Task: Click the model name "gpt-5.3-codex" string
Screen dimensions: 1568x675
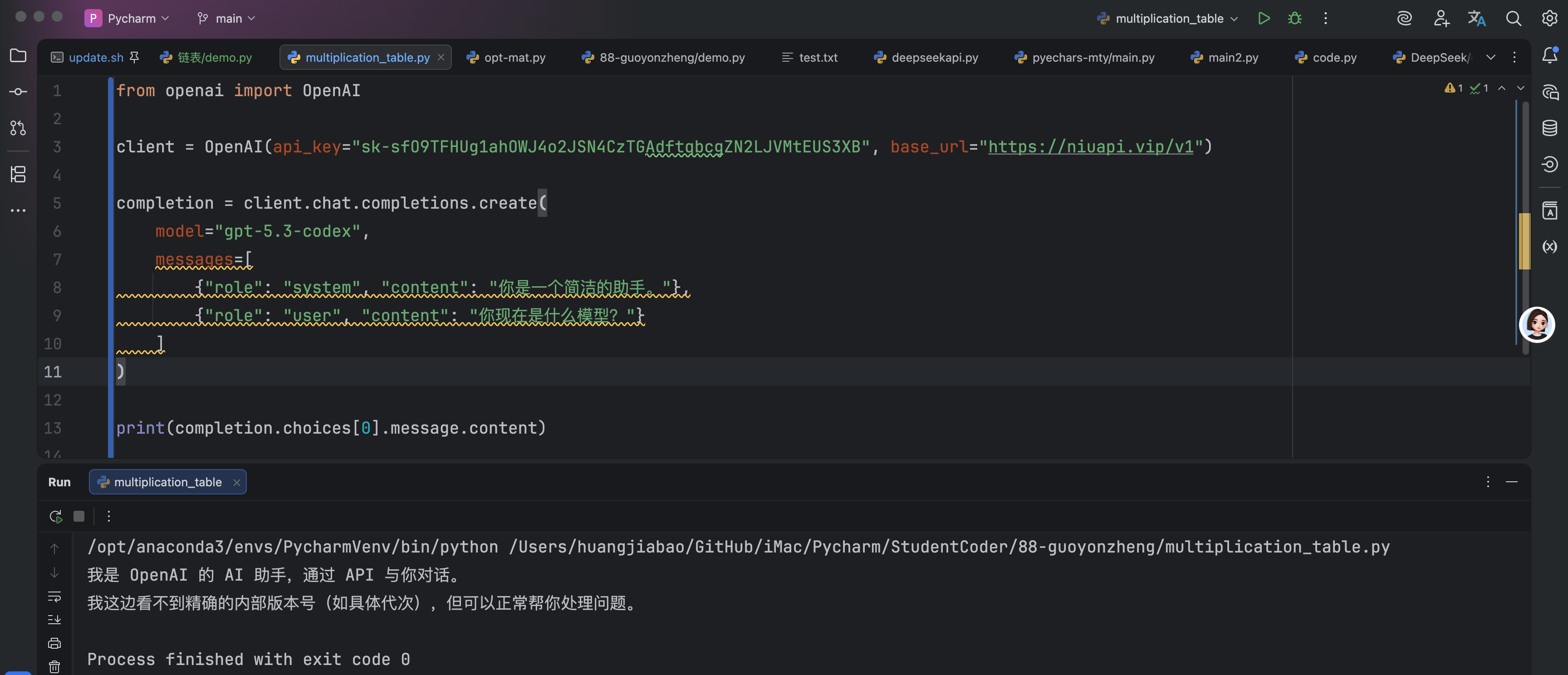Action: [x=287, y=231]
